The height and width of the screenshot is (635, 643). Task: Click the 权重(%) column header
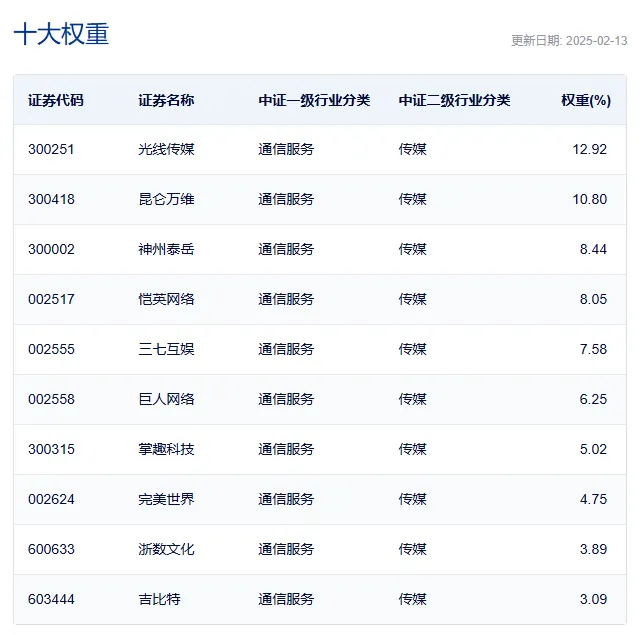[x=586, y=100]
